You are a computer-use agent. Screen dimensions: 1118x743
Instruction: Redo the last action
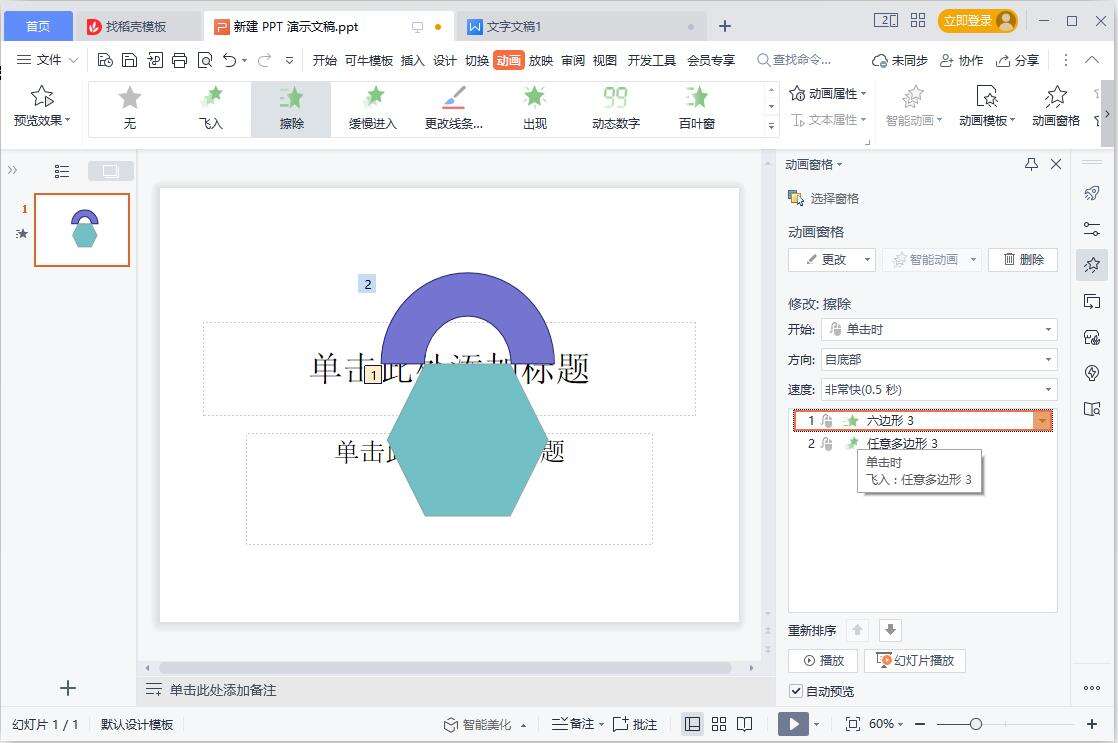(x=264, y=61)
